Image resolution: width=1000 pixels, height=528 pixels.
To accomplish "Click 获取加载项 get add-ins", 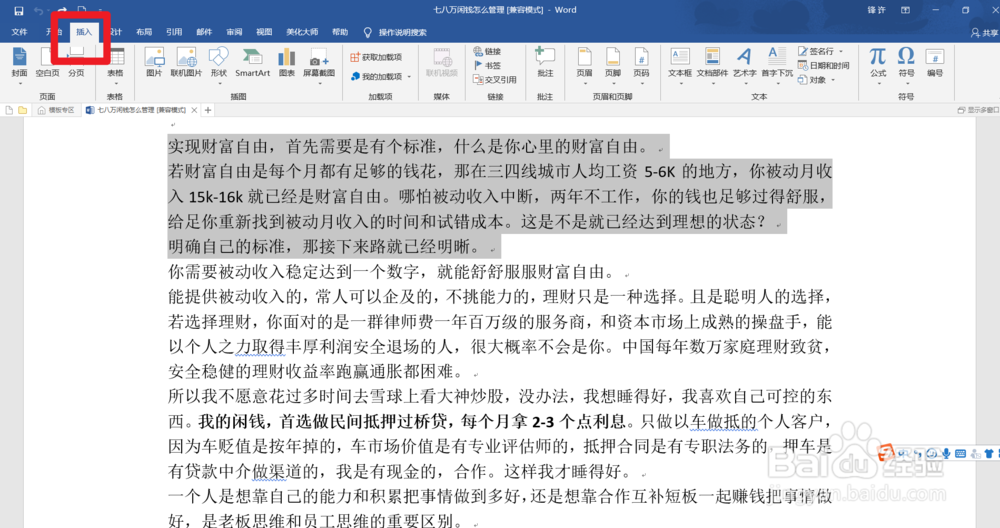I will pyautogui.click(x=376, y=57).
